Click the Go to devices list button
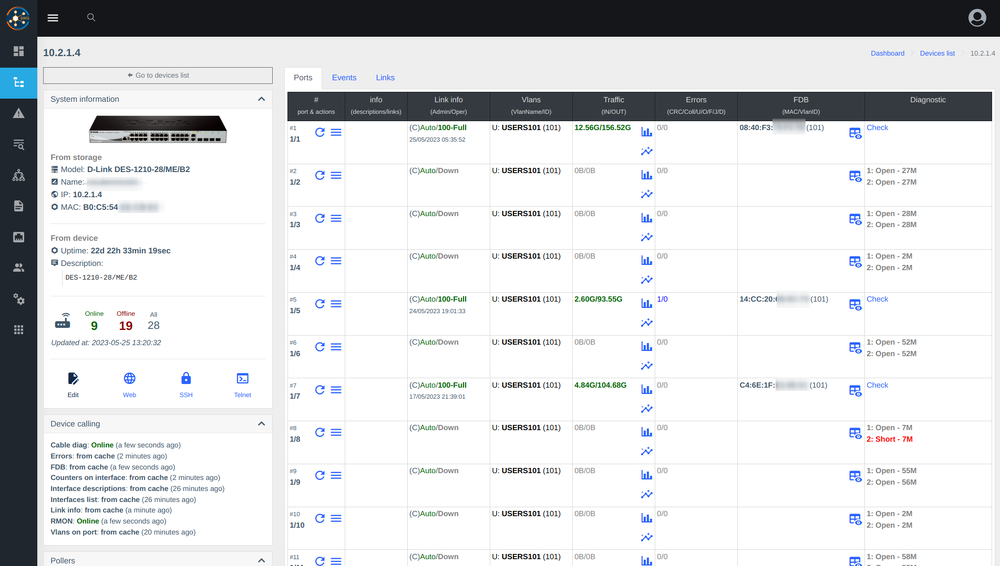 (x=158, y=75)
